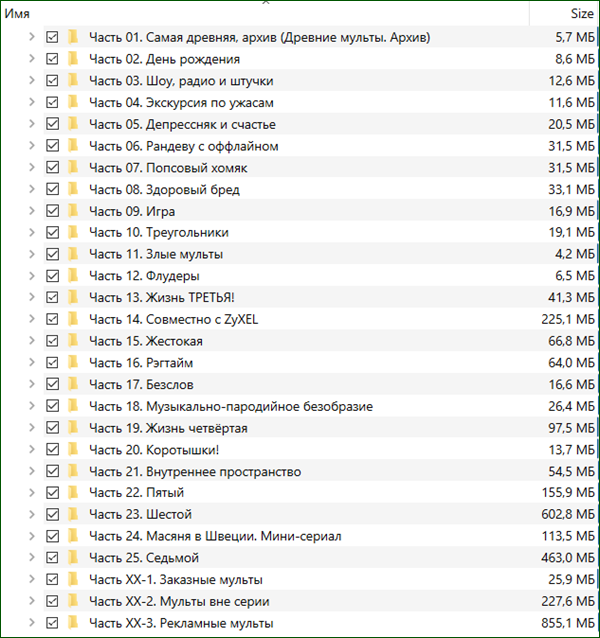Click folder icon of Часть 18 row
The height and width of the screenshot is (638, 600).
[73, 406]
